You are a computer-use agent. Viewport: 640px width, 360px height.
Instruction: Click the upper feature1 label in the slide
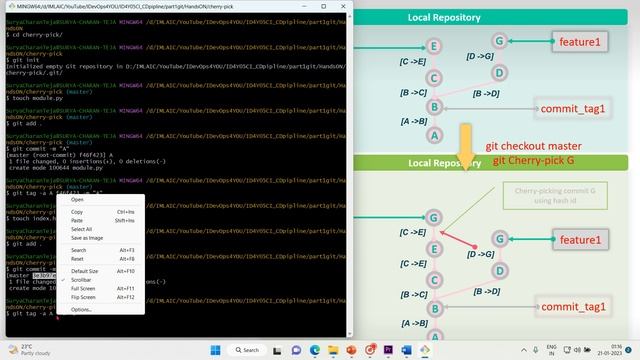[580, 42]
